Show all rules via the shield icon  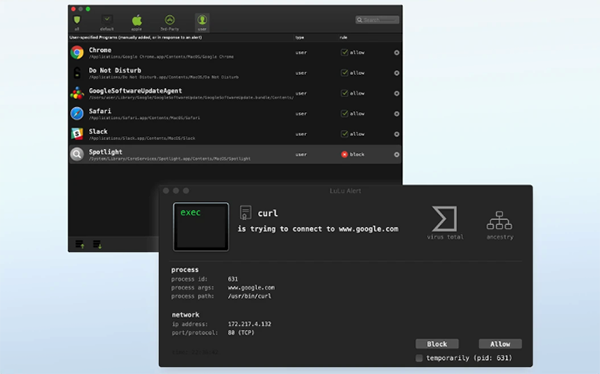click(77, 23)
